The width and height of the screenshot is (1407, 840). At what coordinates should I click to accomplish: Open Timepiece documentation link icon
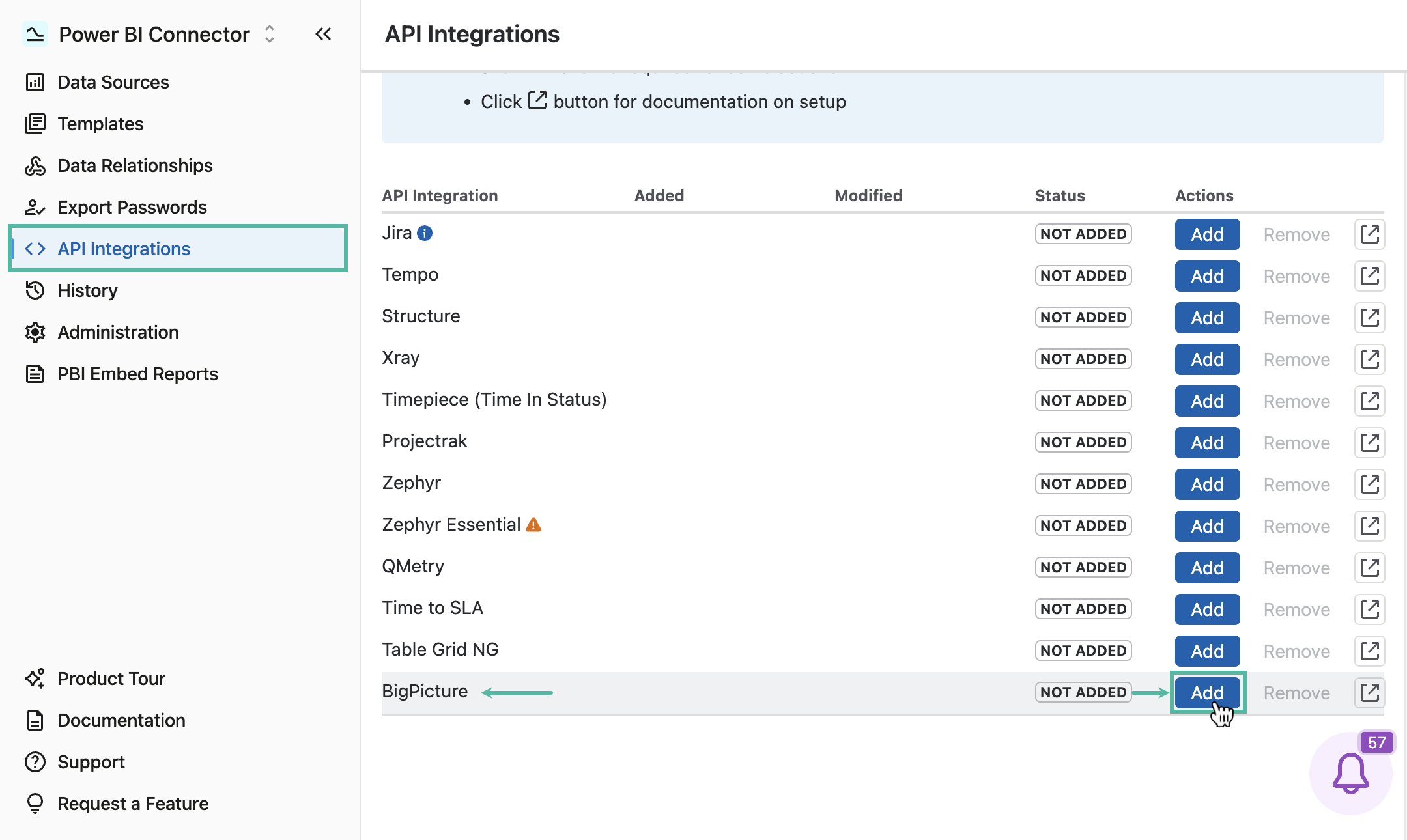click(x=1369, y=401)
